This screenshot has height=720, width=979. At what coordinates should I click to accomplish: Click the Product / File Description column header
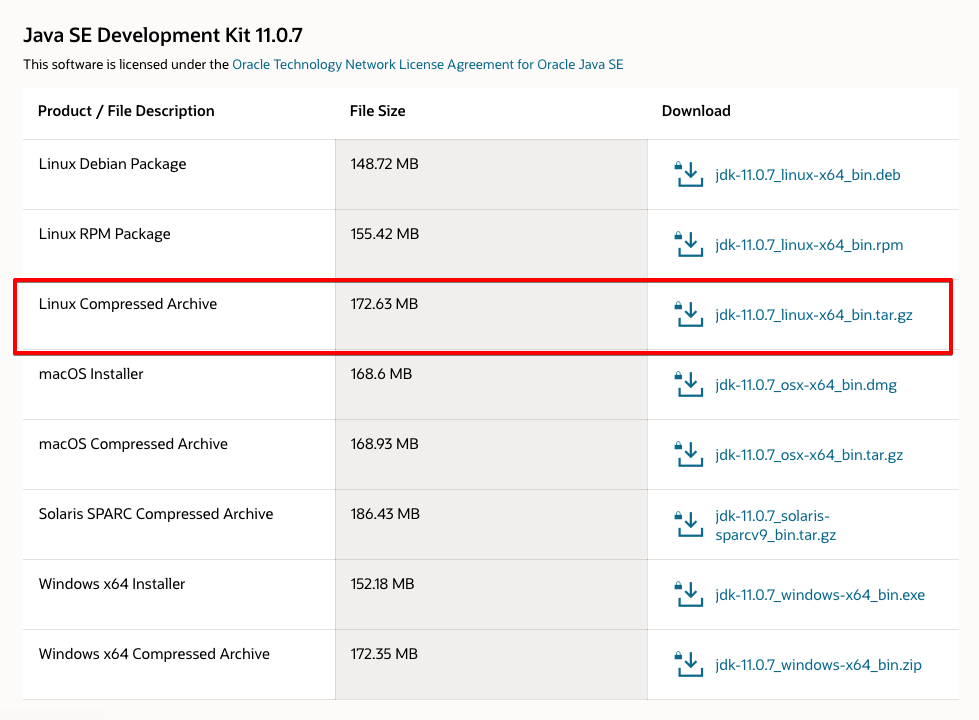pos(126,111)
